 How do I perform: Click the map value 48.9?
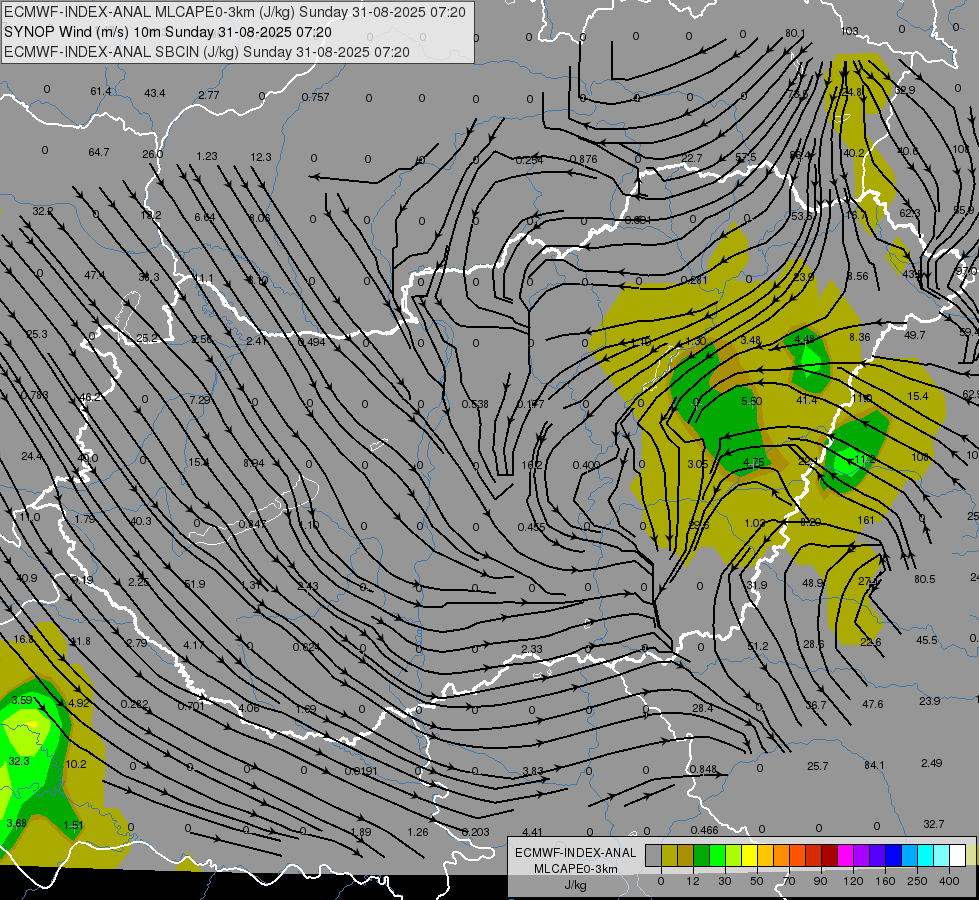pos(813,583)
